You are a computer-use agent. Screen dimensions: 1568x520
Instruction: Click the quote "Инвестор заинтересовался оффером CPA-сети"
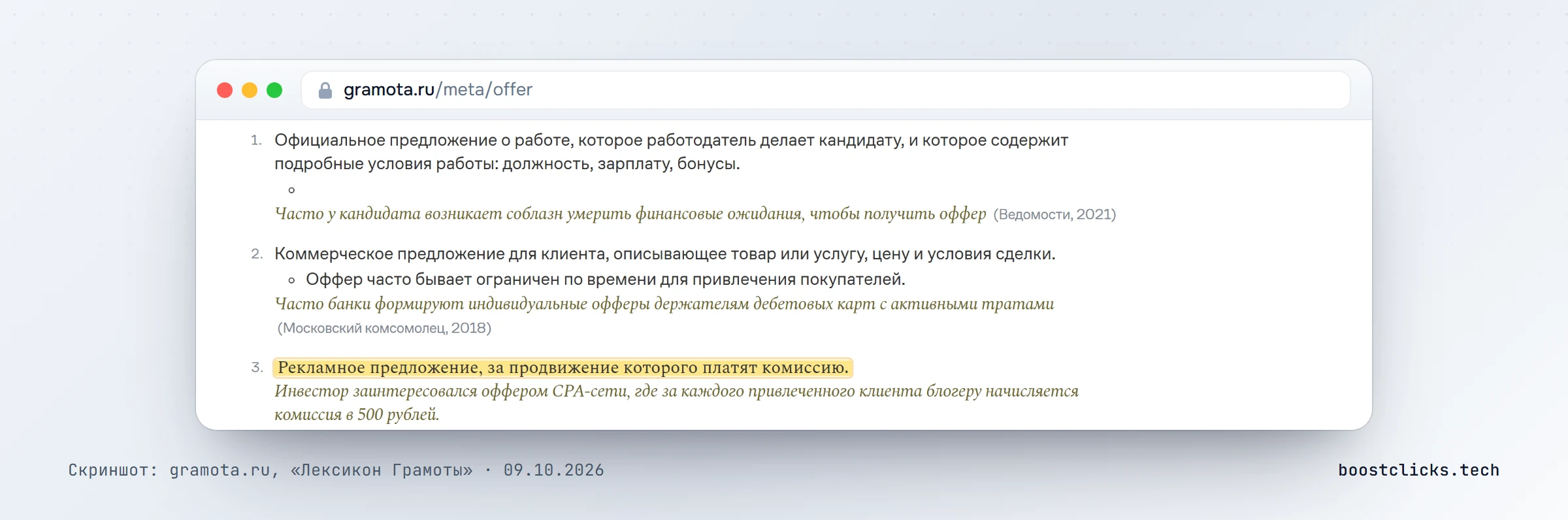pos(676,402)
